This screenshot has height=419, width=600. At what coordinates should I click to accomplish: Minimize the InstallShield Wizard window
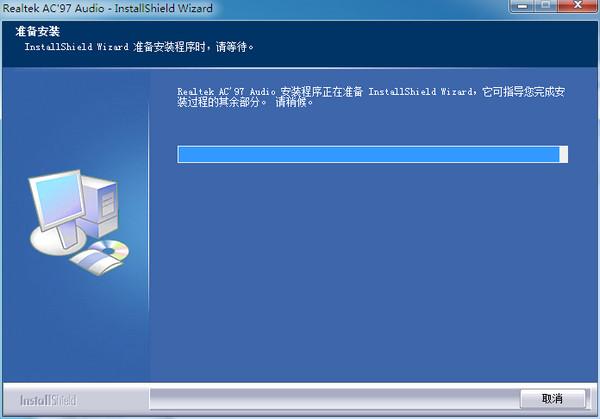click(x=522, y=6)
